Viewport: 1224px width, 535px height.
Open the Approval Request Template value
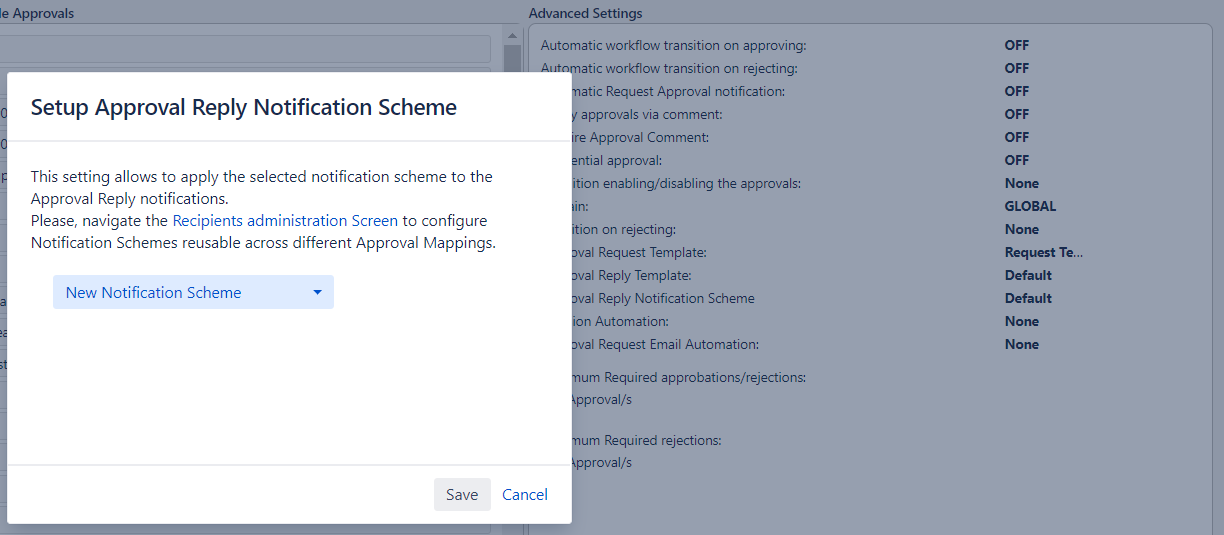1044,253
